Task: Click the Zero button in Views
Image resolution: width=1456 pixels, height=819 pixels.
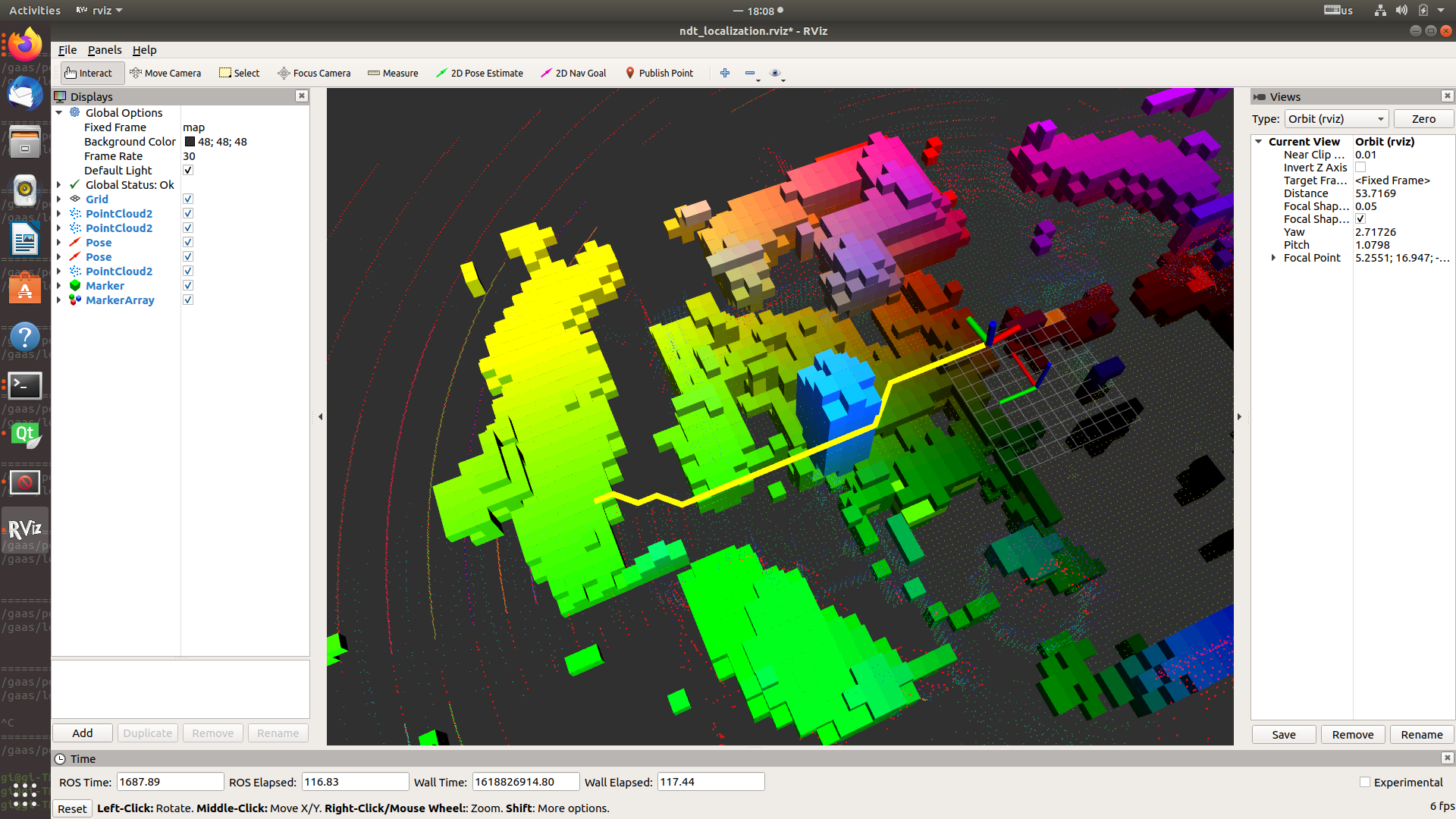Action: [1422, 118]
